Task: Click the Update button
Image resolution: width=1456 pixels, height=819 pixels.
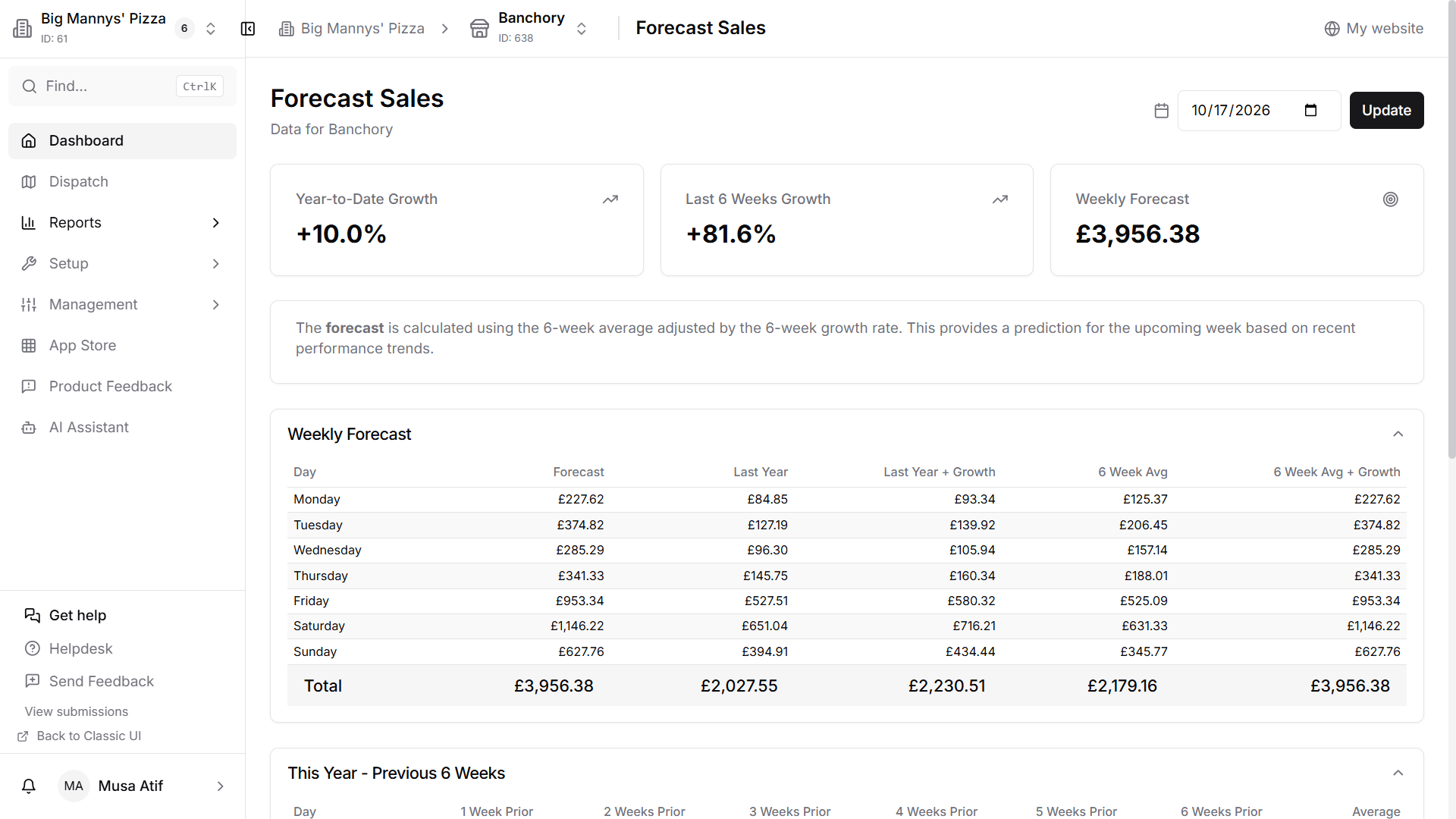Action: (1386, 111)
